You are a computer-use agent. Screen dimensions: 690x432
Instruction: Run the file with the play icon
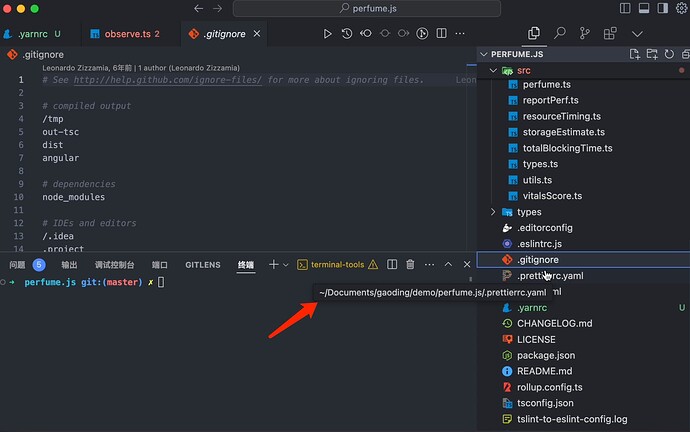327,33
